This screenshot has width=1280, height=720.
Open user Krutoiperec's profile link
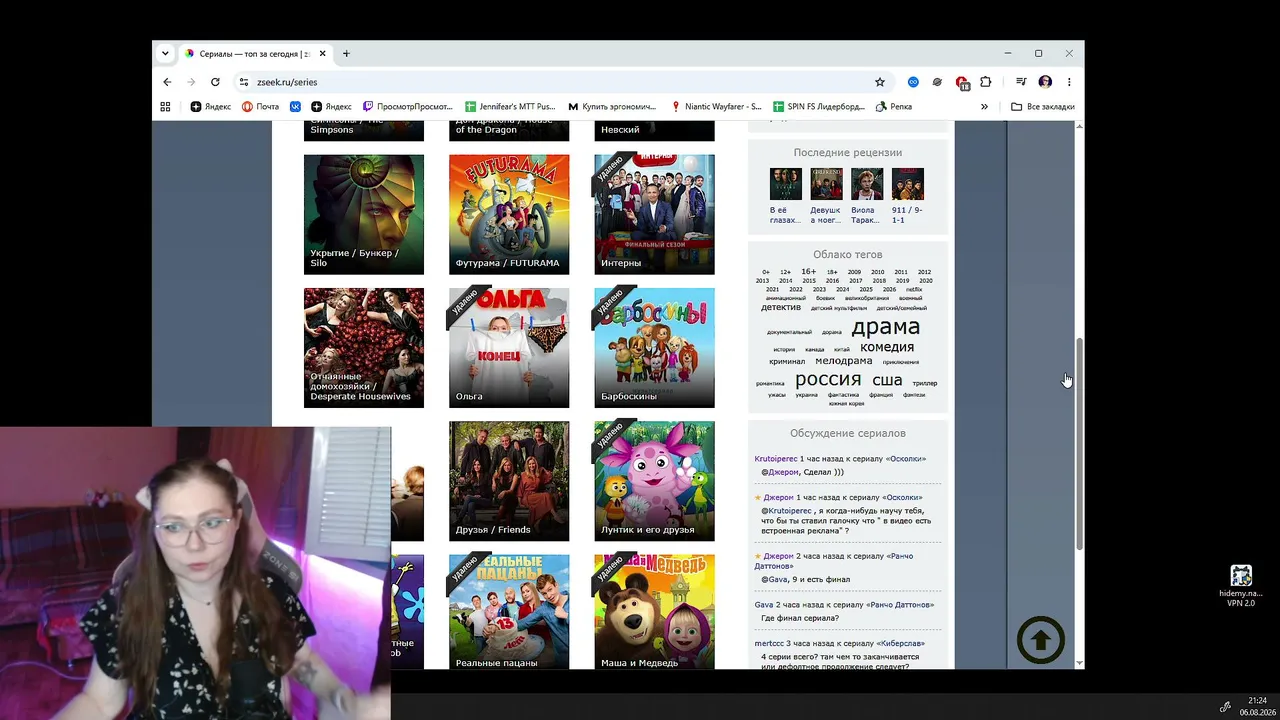pos(776,459)
